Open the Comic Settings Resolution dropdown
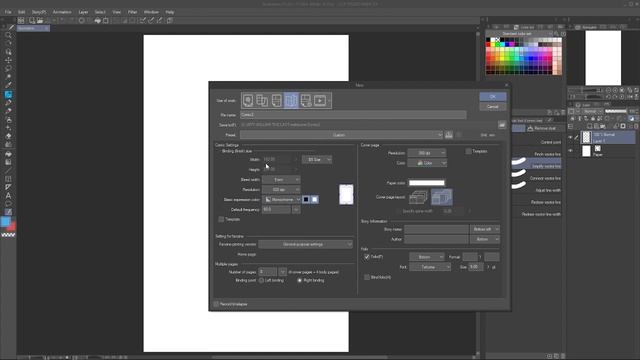The image size is (640, 360). tap(281, 190)
